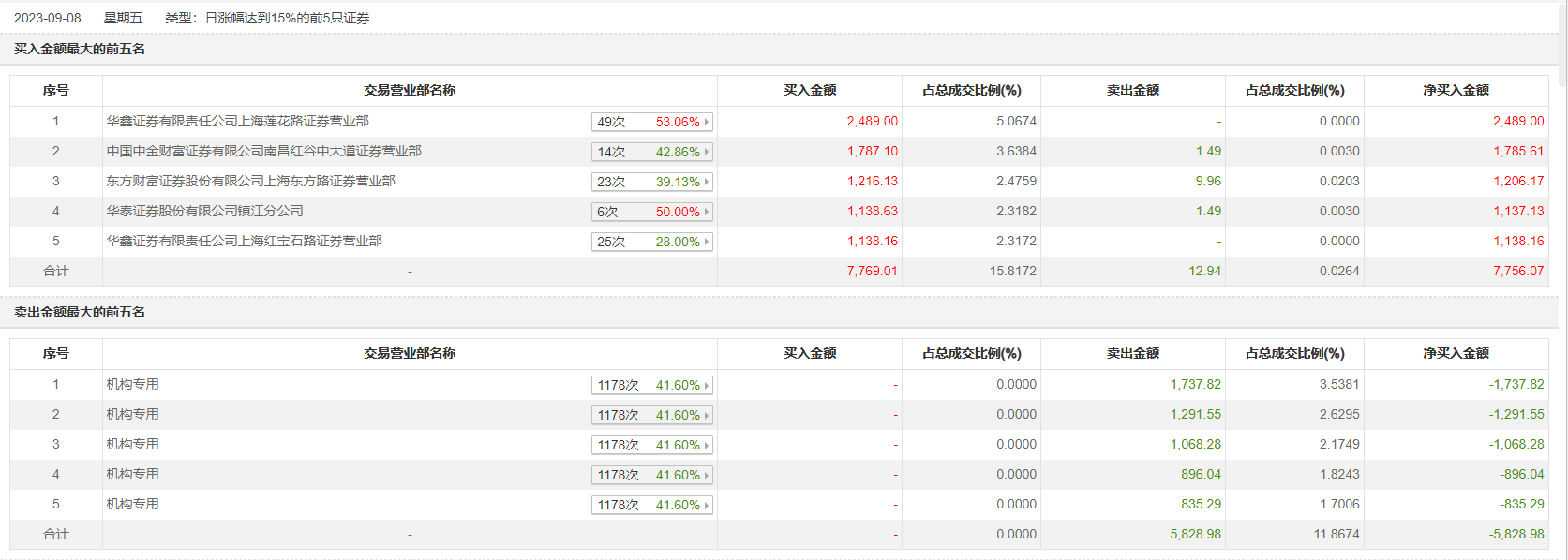Open 华鑫证券上海莲花路证券营业部 link
This screenshot has width=1568, height=560.
click(237, 121)
